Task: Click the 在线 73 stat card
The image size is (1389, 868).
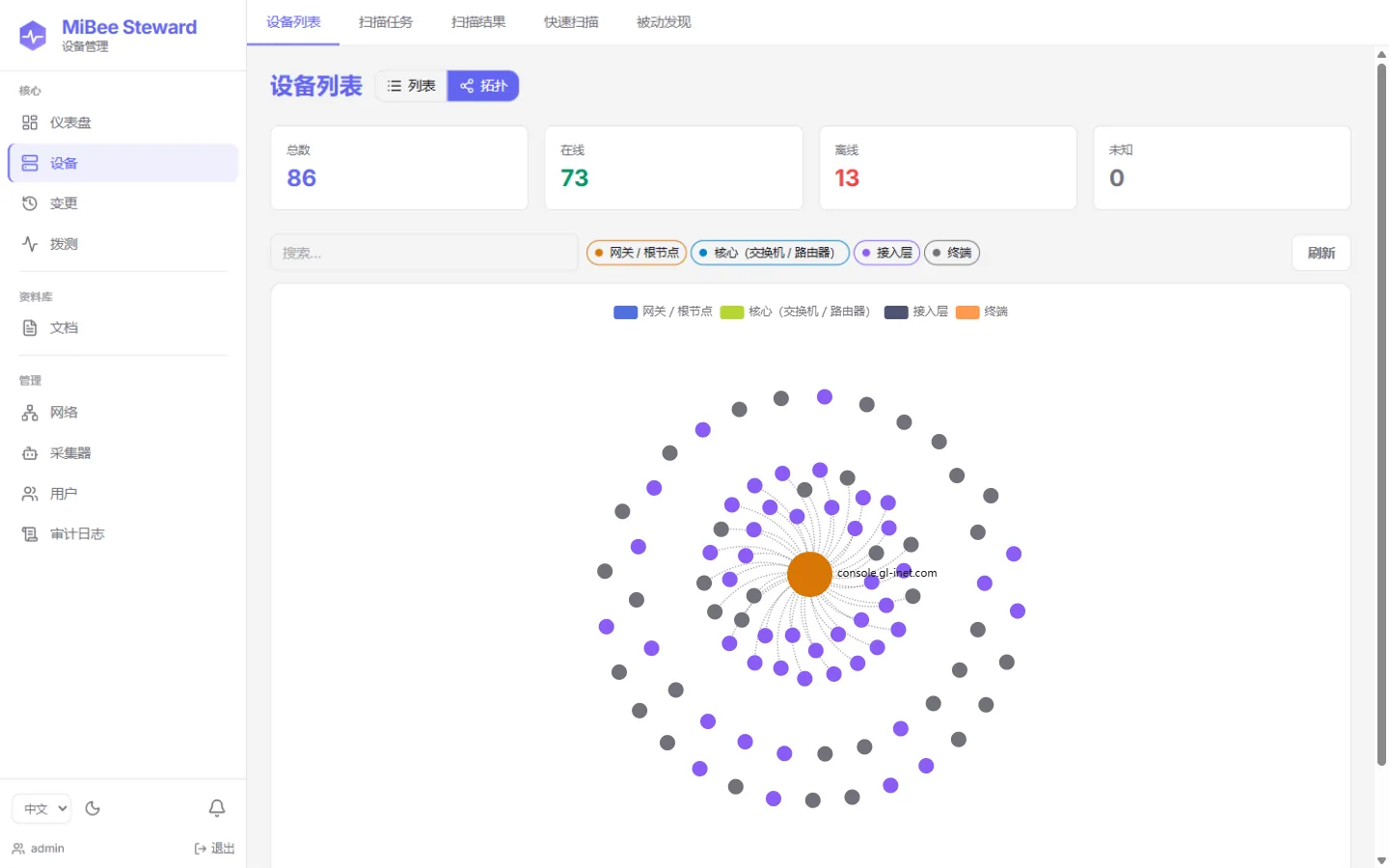Action: (x=673, y=168)
